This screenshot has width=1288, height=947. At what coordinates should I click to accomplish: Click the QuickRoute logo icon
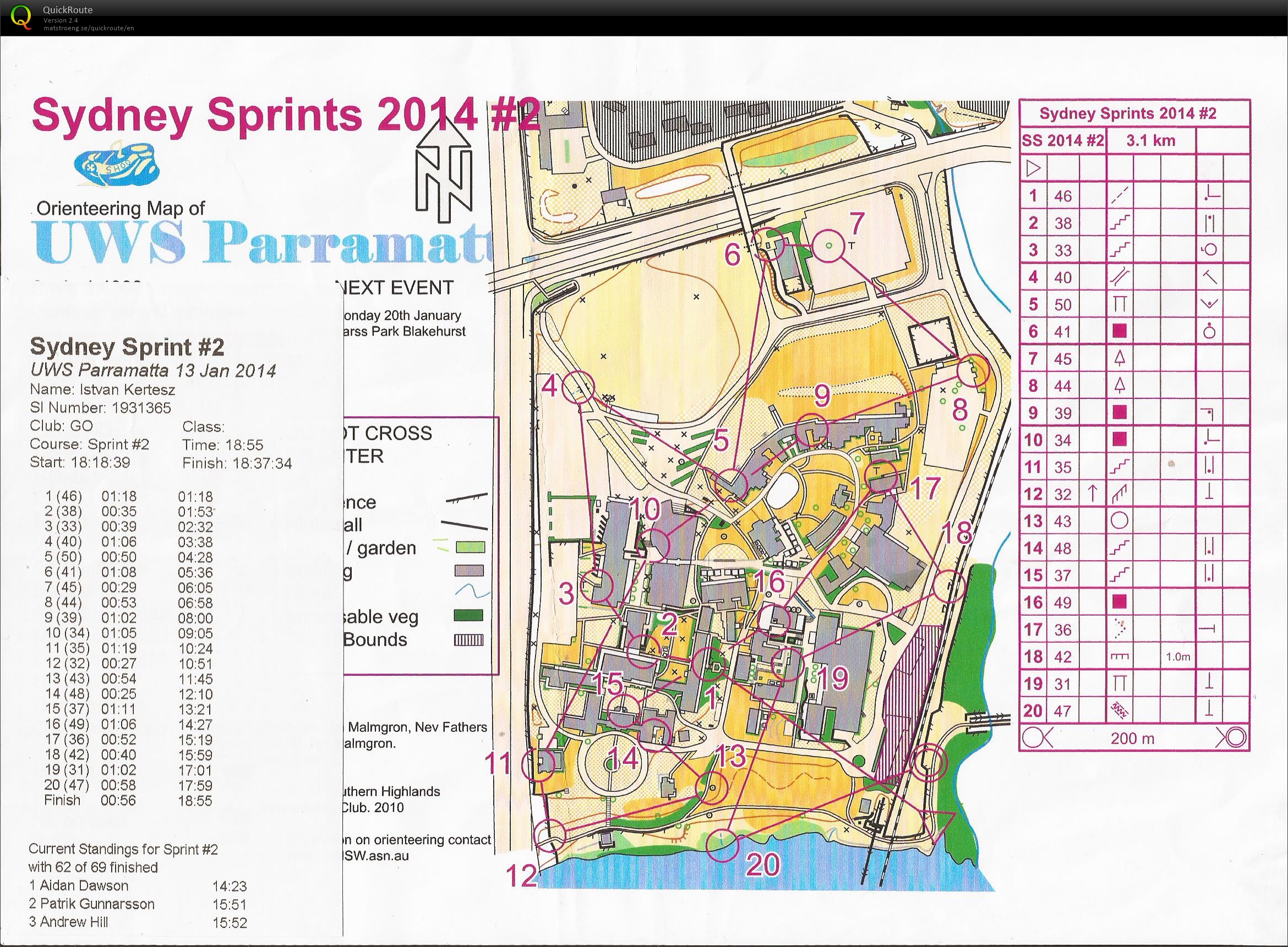click(x=22, y=17)
